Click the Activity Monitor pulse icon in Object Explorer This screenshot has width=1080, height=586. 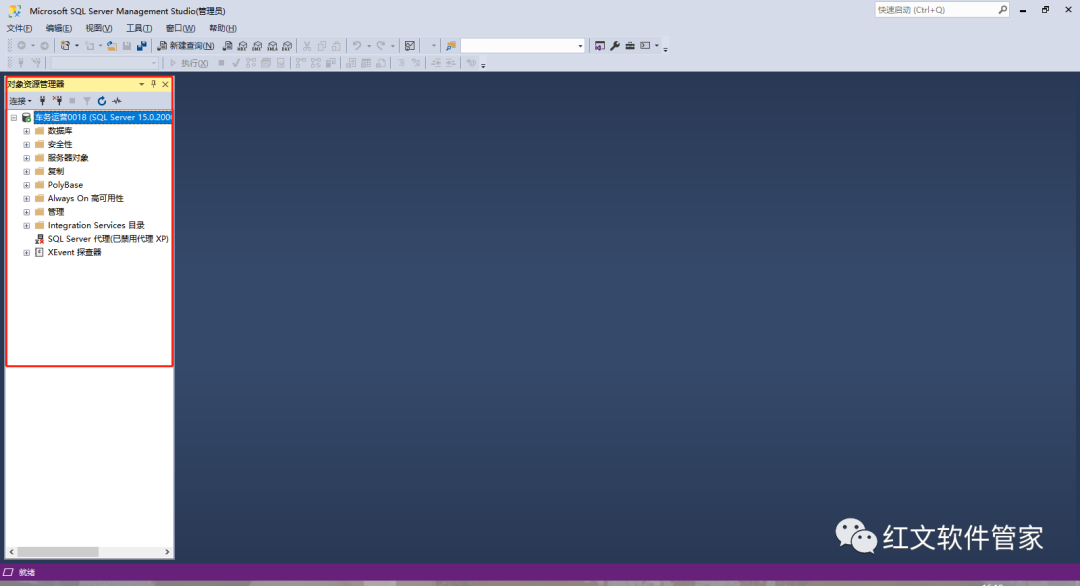tap(117, 101)
